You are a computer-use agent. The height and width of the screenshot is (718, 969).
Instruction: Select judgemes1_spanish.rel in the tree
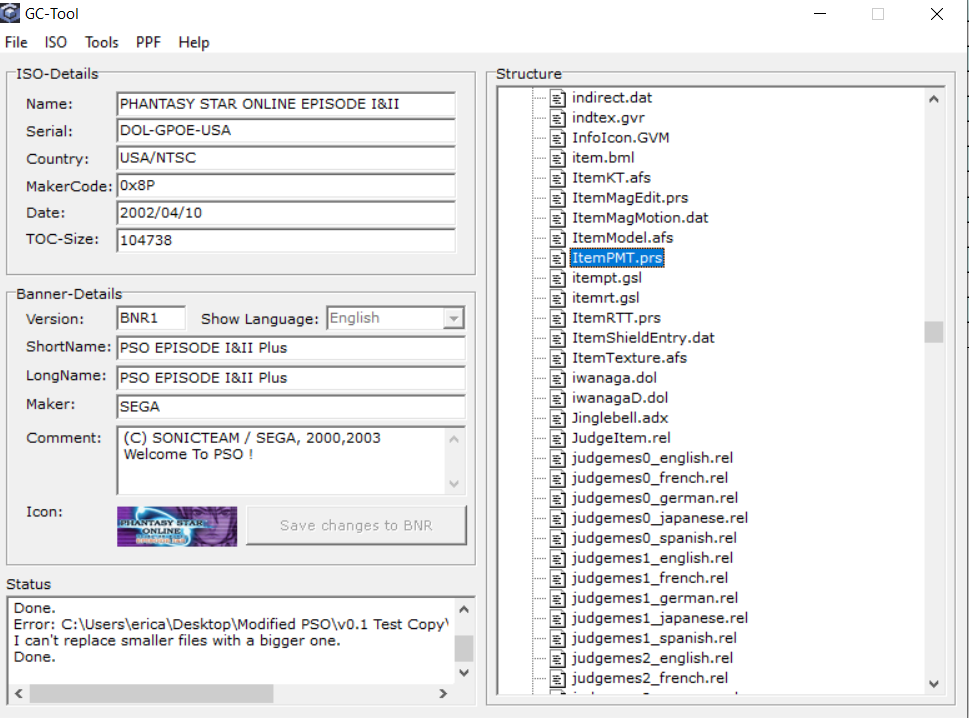654,638
